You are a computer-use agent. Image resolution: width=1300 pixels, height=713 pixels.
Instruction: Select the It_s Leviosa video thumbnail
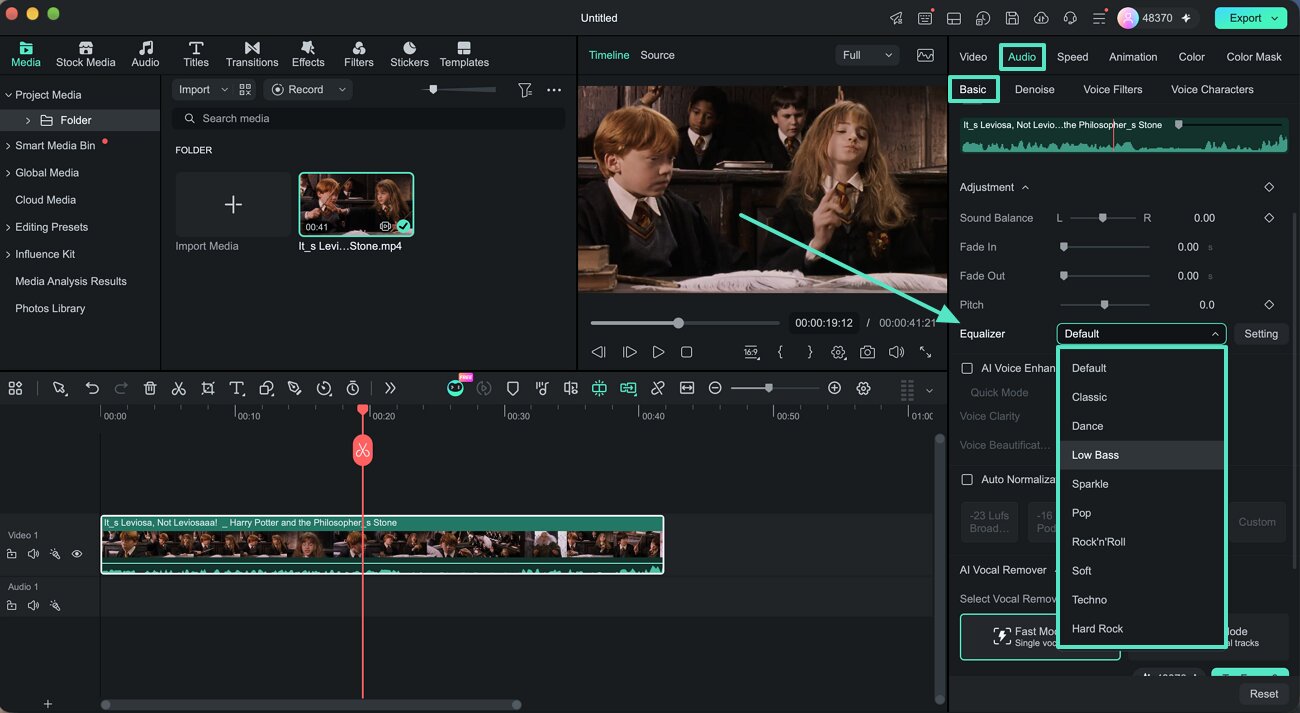pyautogui.click(x=356, y=204)
